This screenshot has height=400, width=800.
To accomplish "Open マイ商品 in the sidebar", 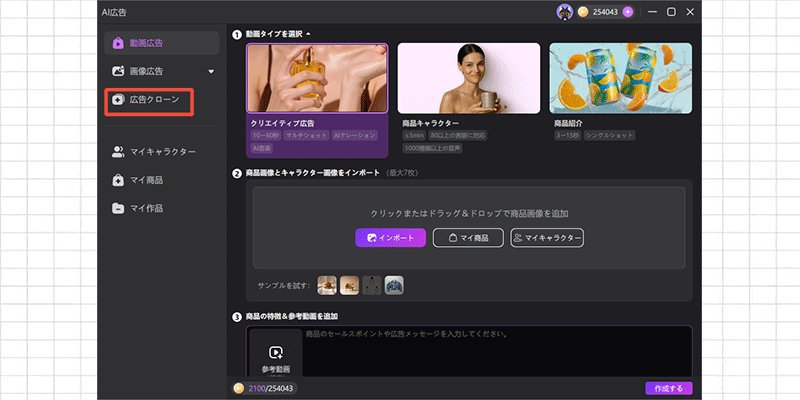I will pyautogui.click(x=138, y=180).
